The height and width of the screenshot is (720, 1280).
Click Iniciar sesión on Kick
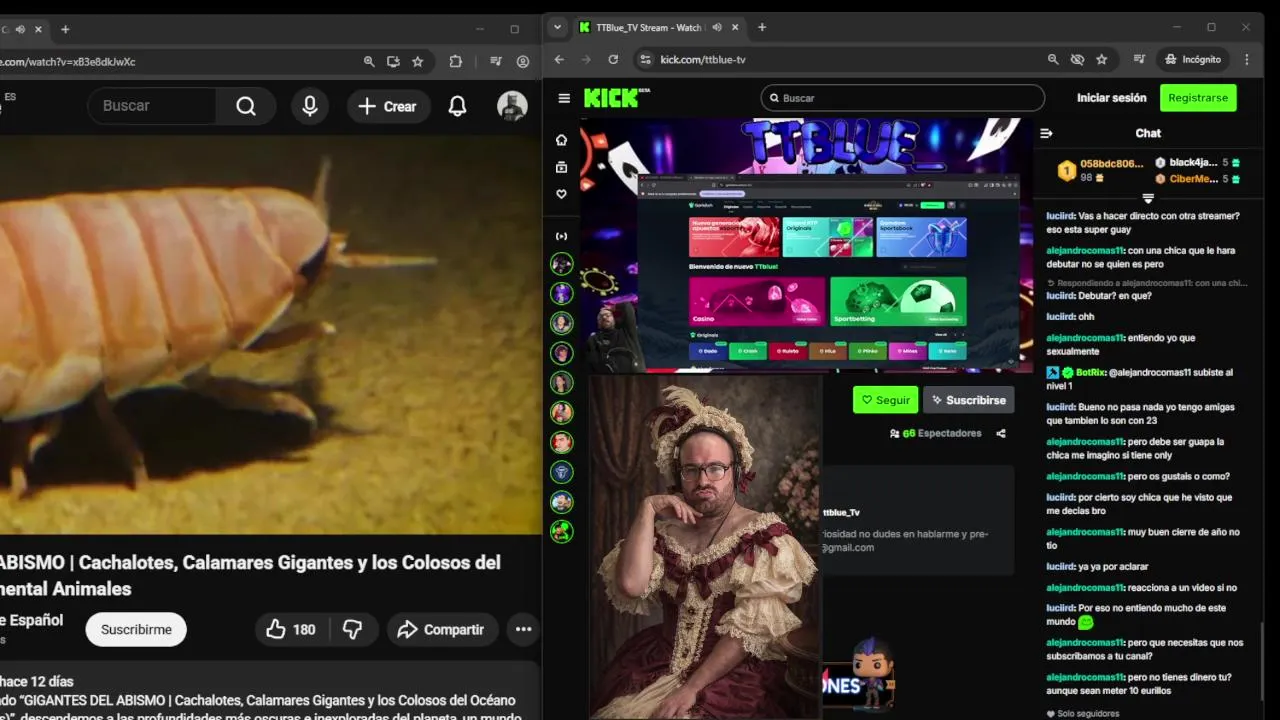click(x=1111, y=98)
